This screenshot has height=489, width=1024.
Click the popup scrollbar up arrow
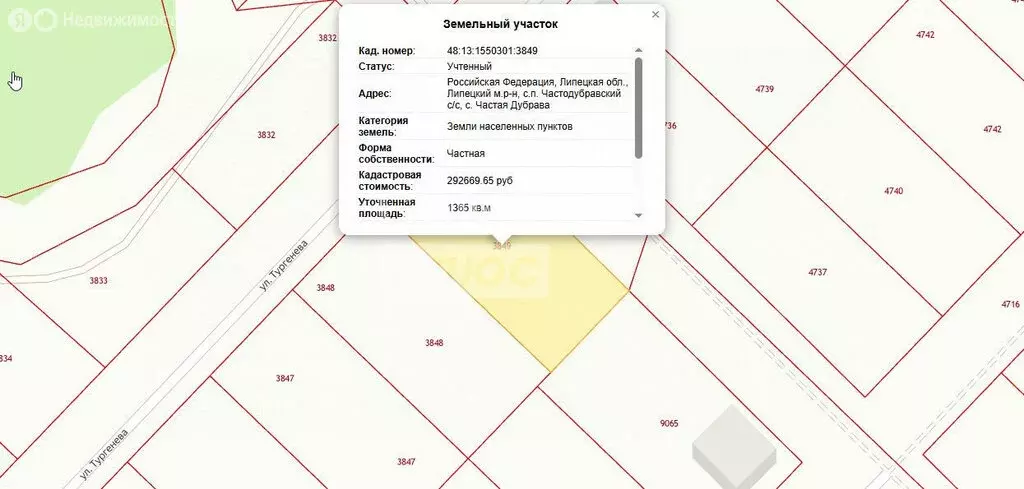[x=639, y=50]
